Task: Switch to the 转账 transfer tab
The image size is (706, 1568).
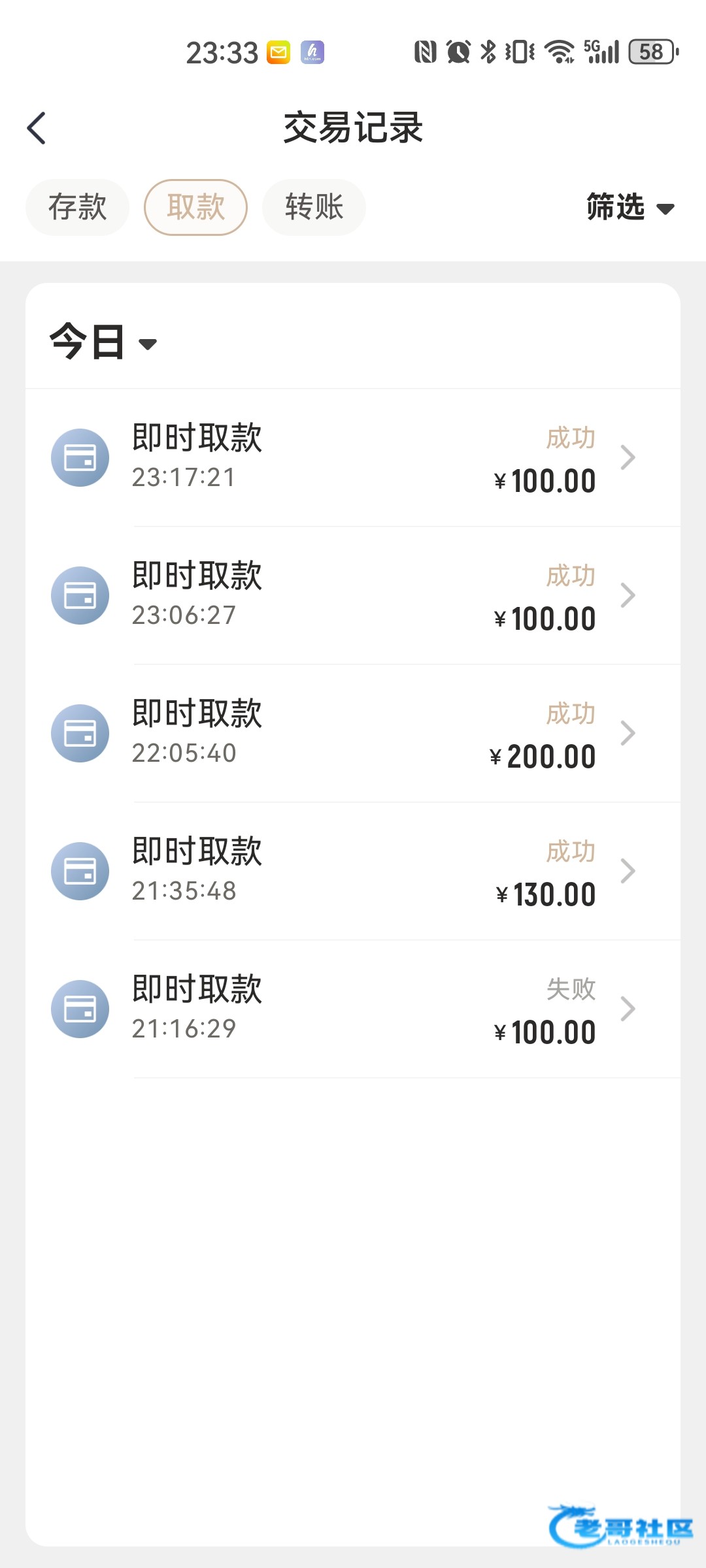Action: pyautogui.click(x=314, y=207)
